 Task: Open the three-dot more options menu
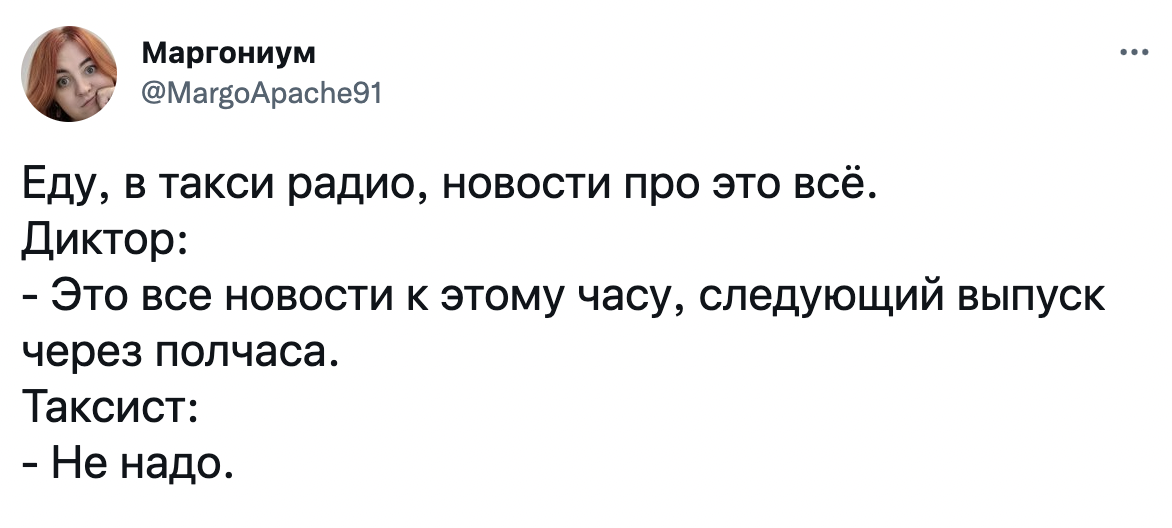pyautogui.click(x=1134, y=54)
